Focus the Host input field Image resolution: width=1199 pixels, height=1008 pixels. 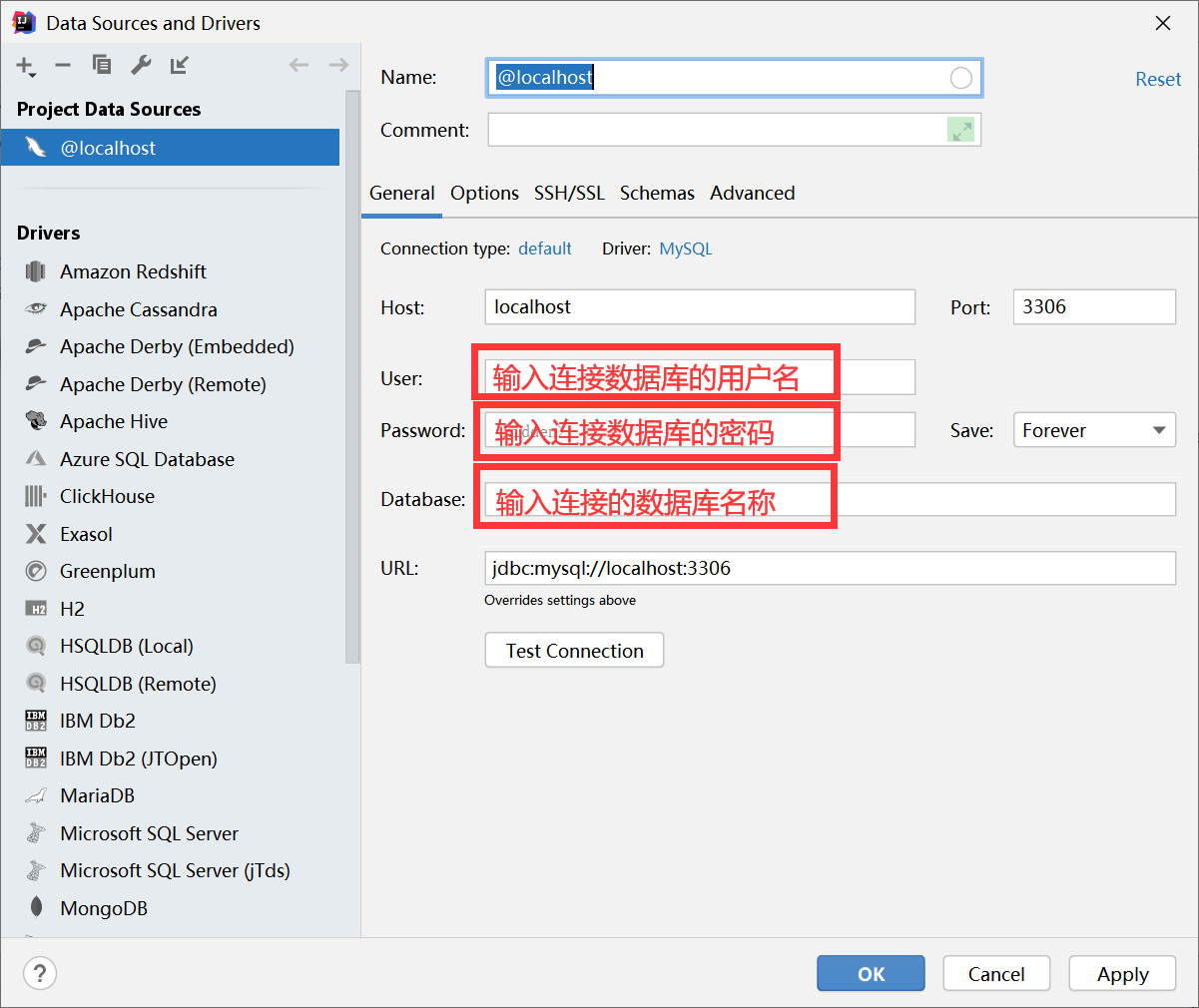700,306
